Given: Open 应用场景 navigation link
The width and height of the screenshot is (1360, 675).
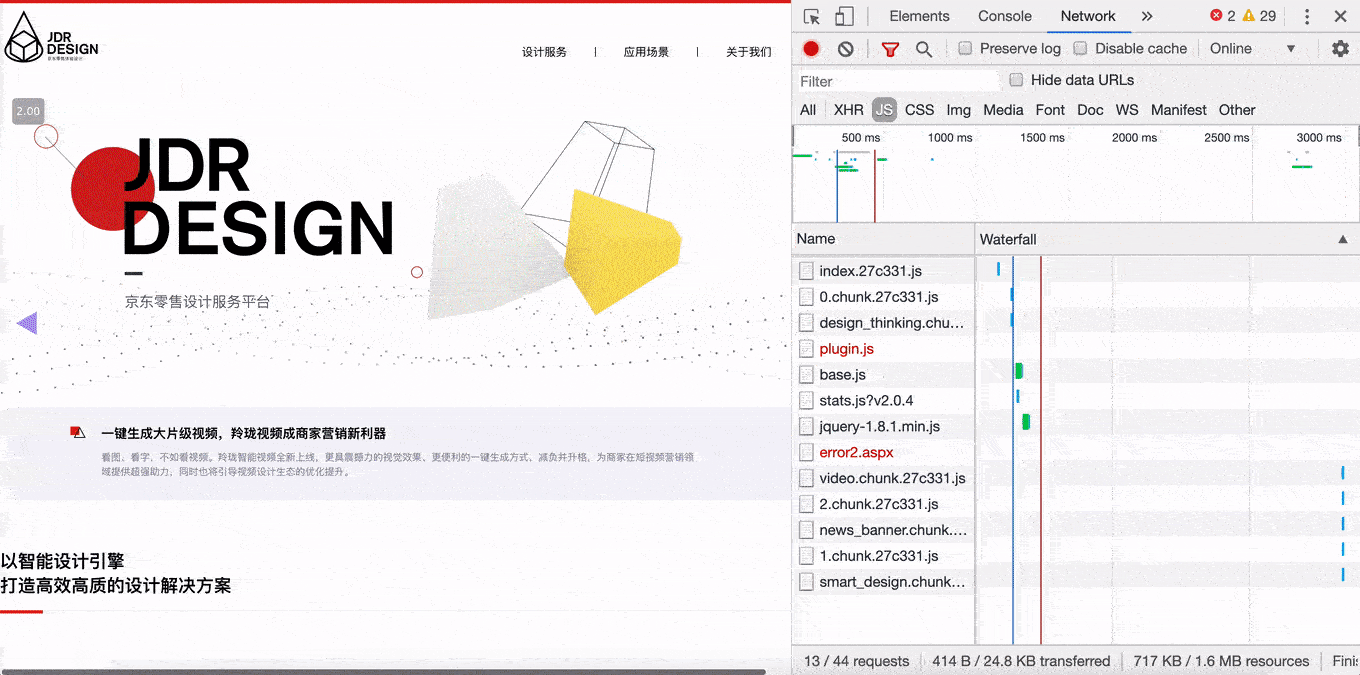Looking at the screenshot, I should click(646, 52).
